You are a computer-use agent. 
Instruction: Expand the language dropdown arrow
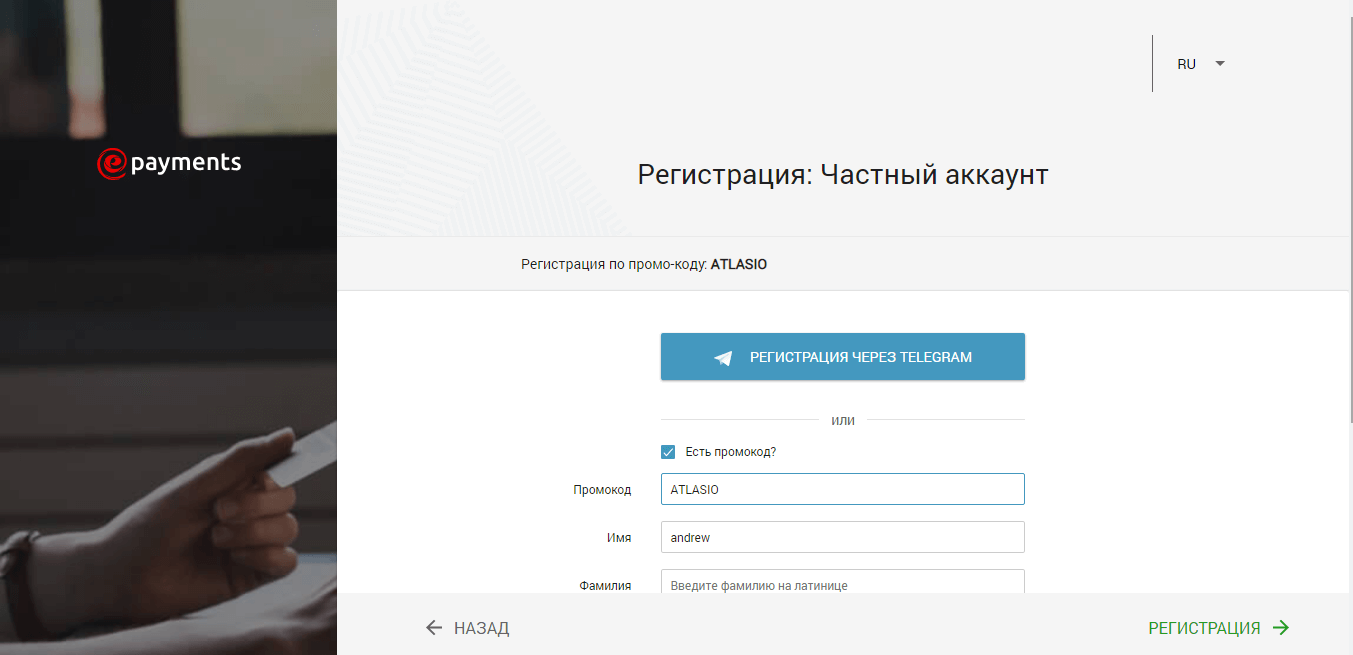1220,63
